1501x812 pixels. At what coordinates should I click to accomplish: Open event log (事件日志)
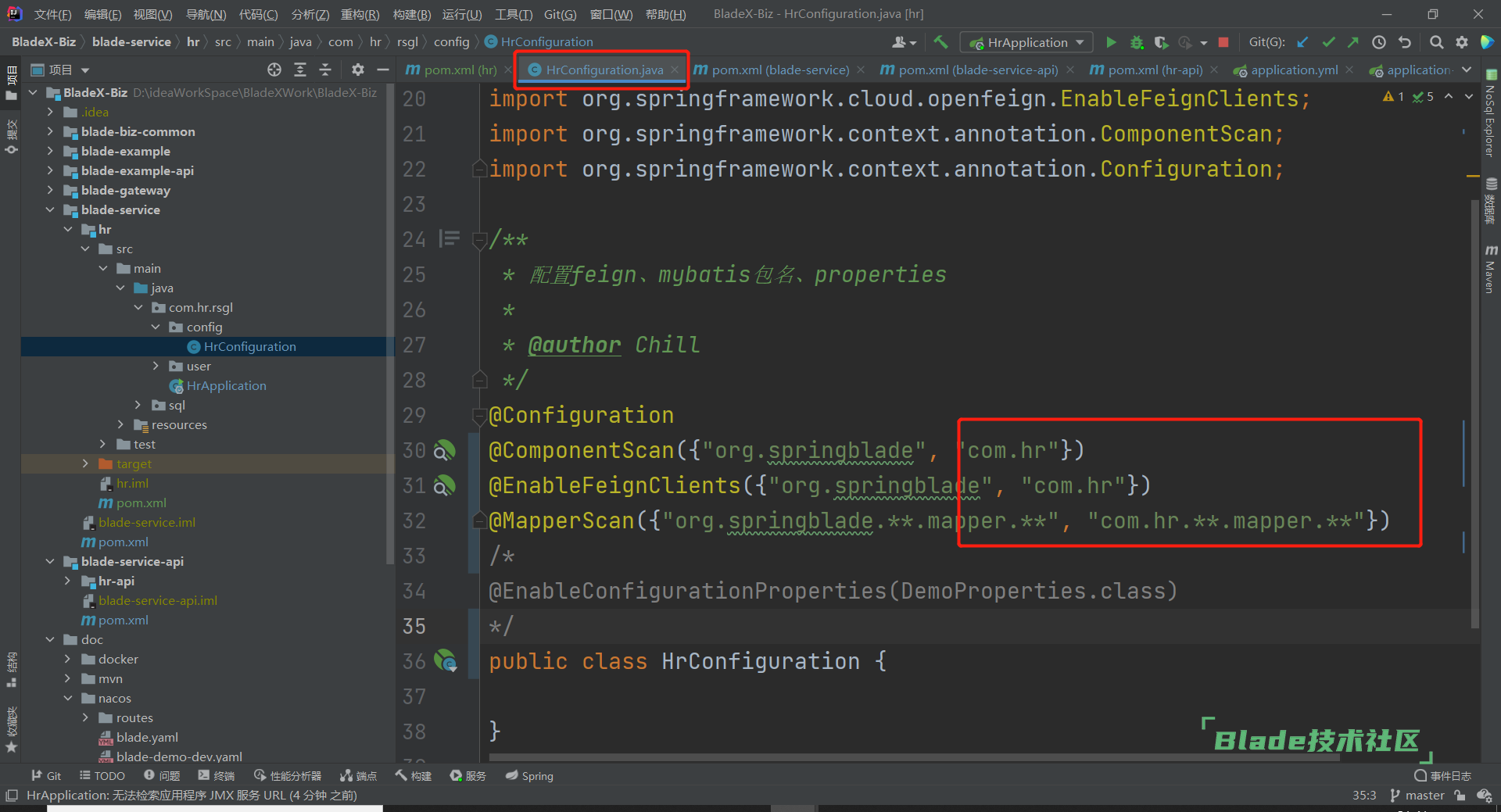1443,775
